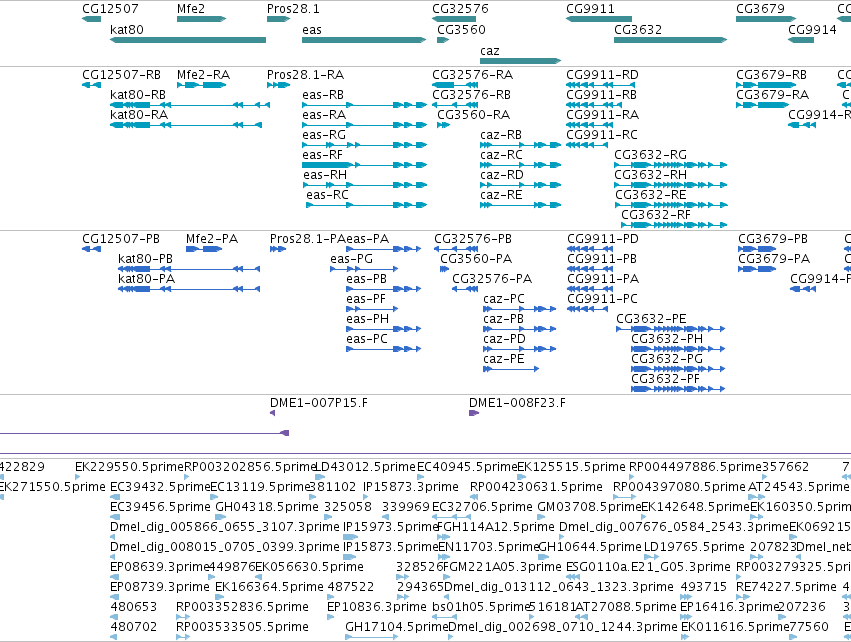The height and width of the screenshot is (642, 851).
Task: Select the CG3679-PA protein feature
Action: [x=757, y=269]
